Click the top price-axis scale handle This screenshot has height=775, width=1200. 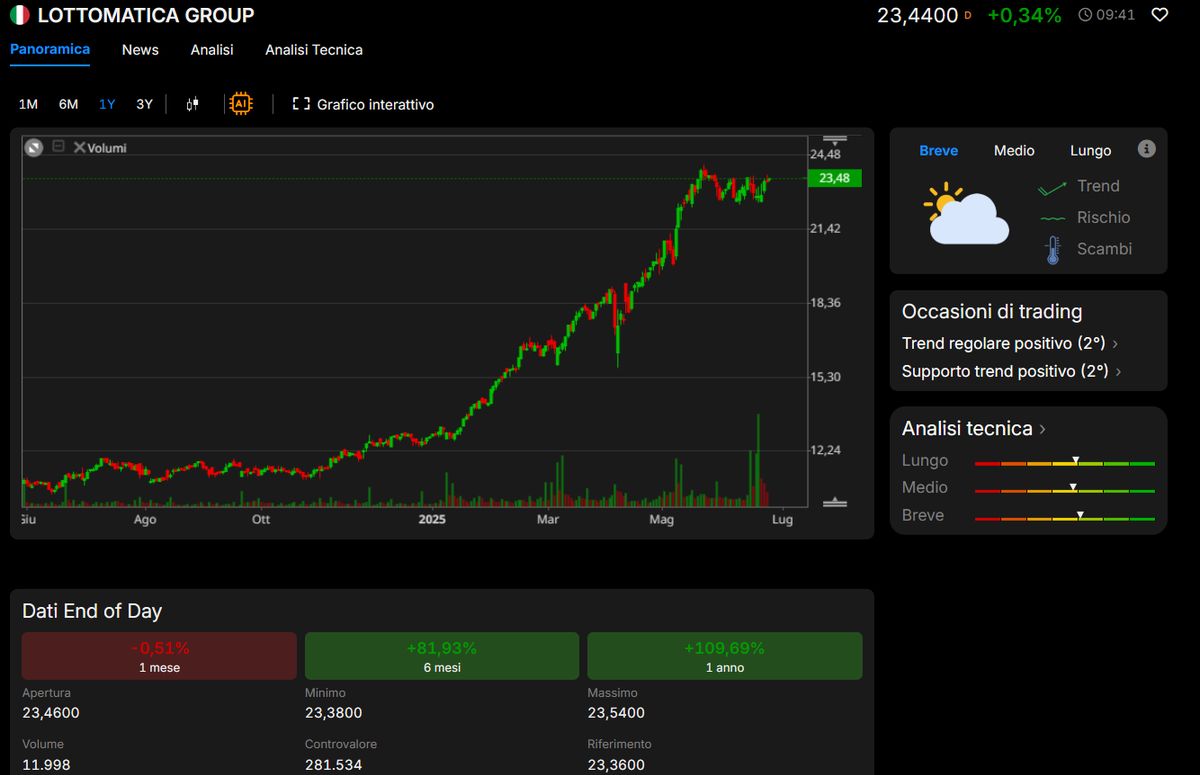(x=834, y=138)
